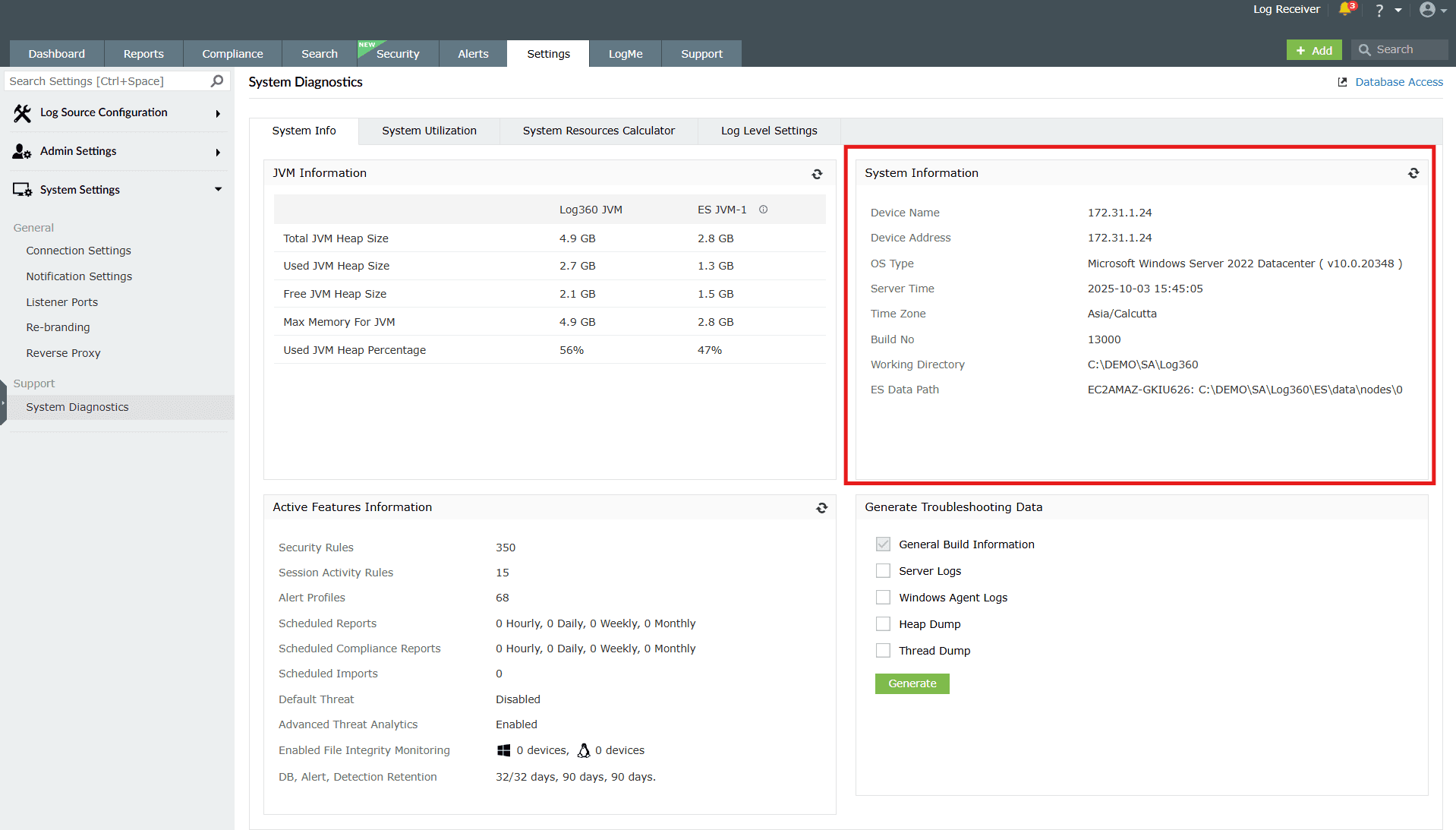Click the Database Access external link icon

click(x=1342, y=82)
